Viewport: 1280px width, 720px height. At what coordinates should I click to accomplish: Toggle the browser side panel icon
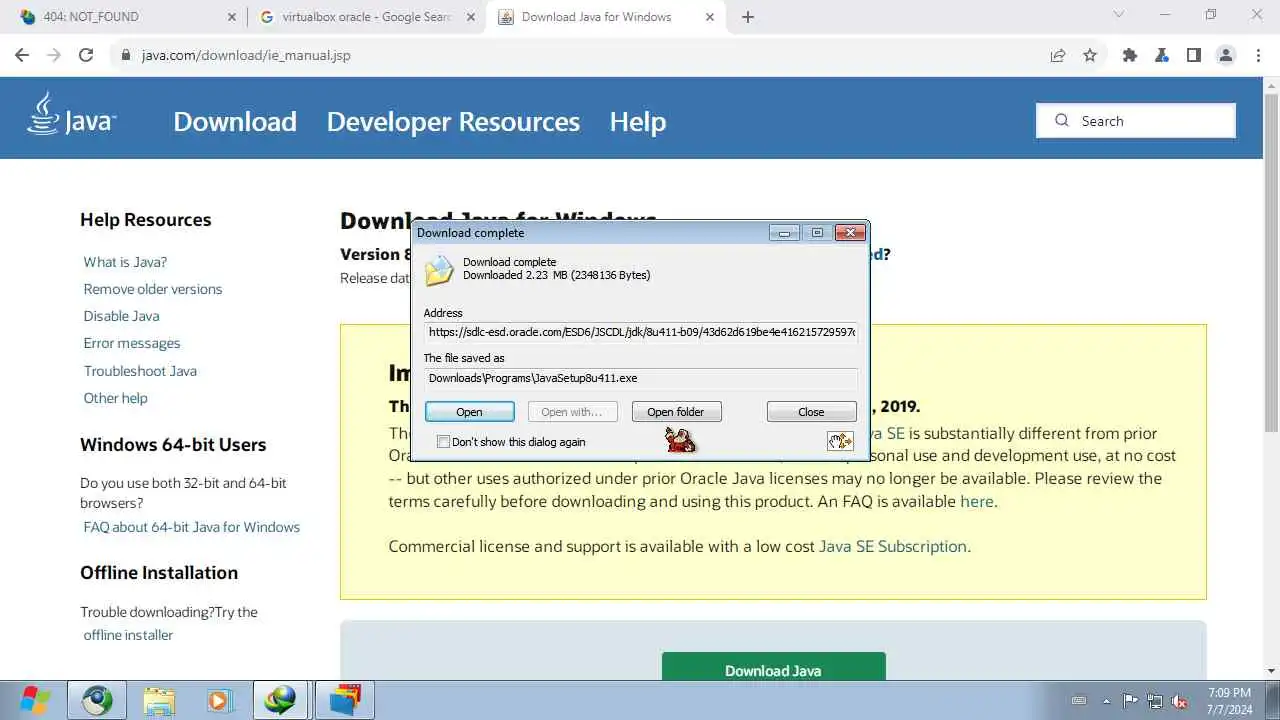[x=1194, y=55]
